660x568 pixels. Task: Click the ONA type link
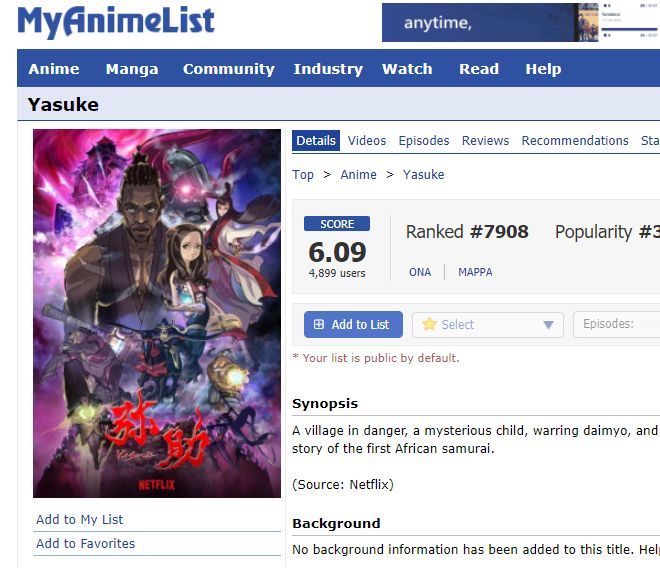point(420,272)
